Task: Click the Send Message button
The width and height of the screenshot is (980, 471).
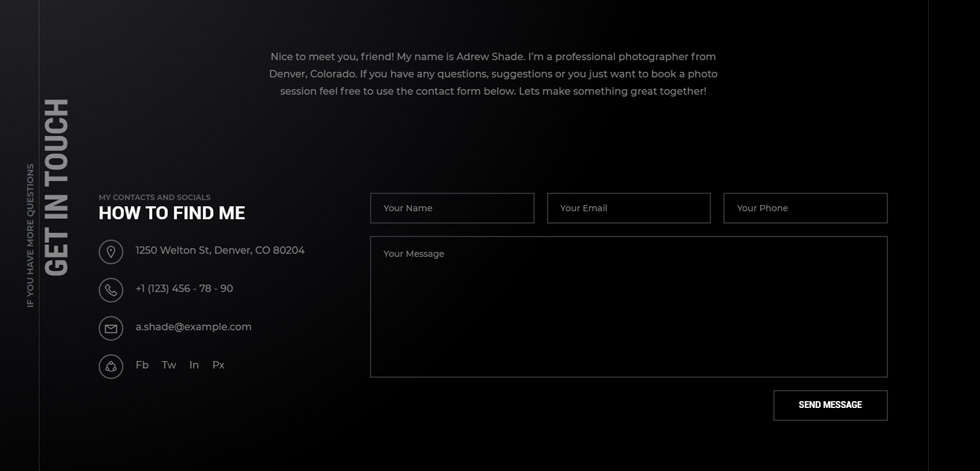Action: (830, 405)
